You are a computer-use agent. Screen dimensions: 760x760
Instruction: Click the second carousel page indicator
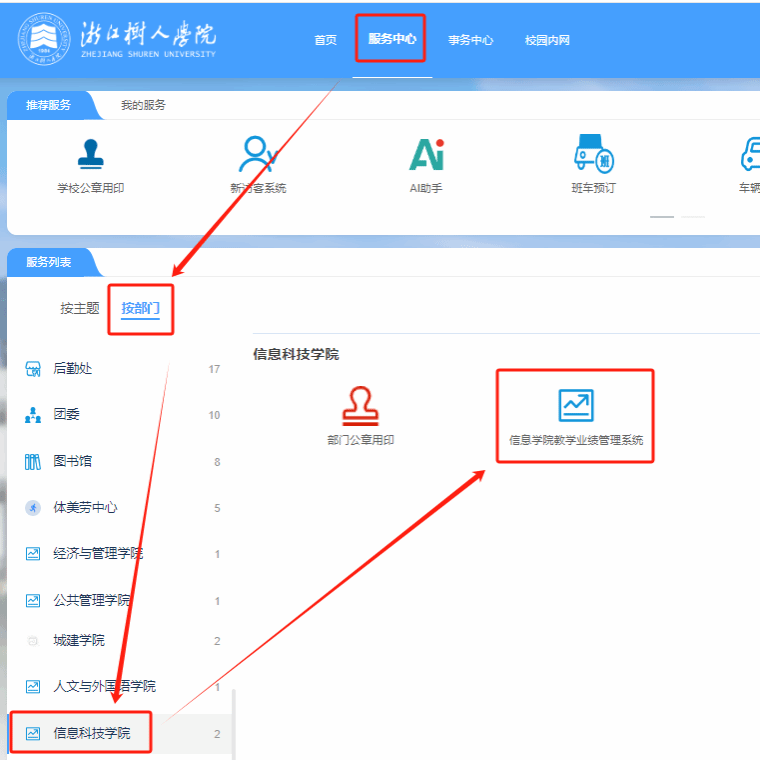click(693, 216)
